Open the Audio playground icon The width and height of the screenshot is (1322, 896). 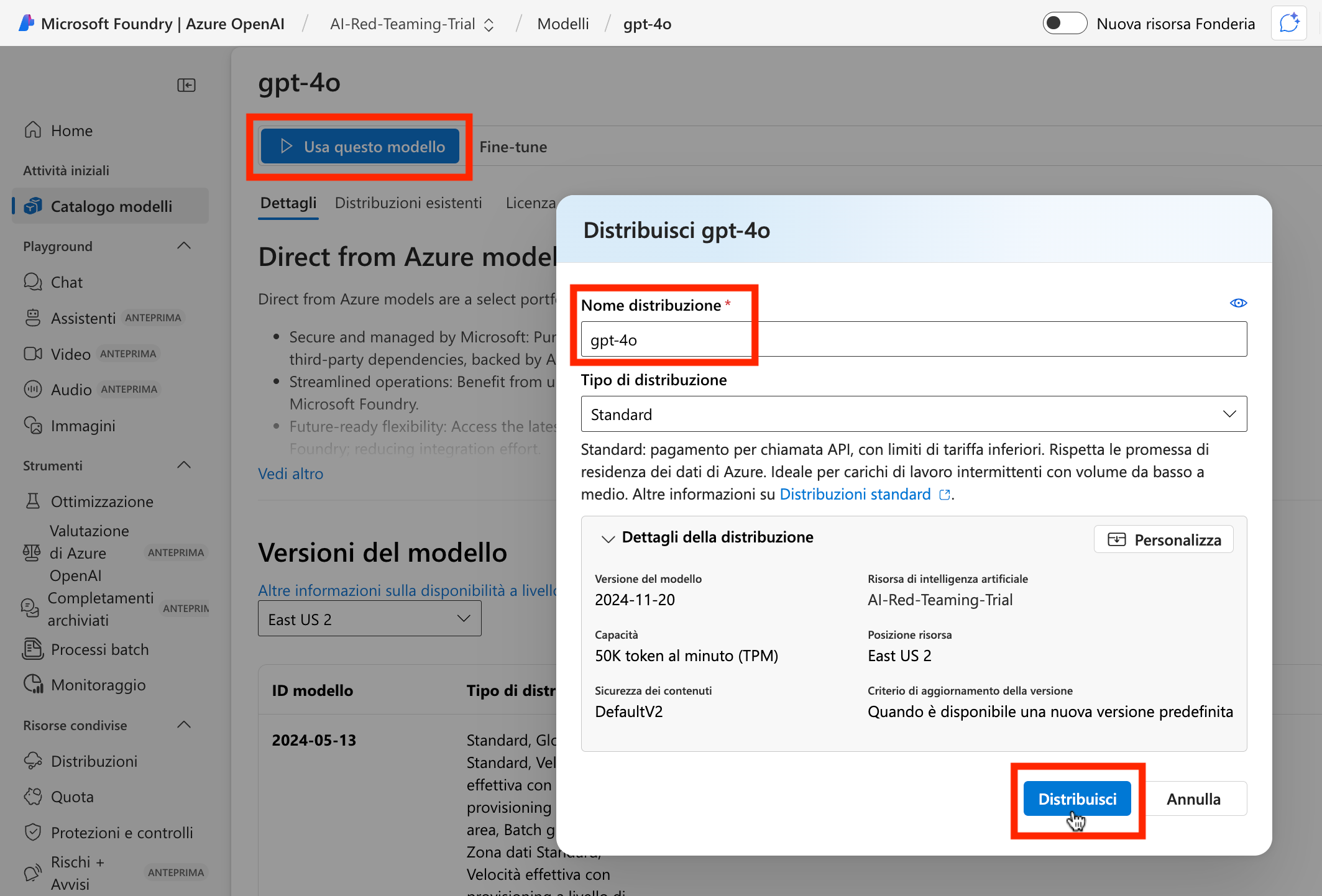[x=33, y=389]
